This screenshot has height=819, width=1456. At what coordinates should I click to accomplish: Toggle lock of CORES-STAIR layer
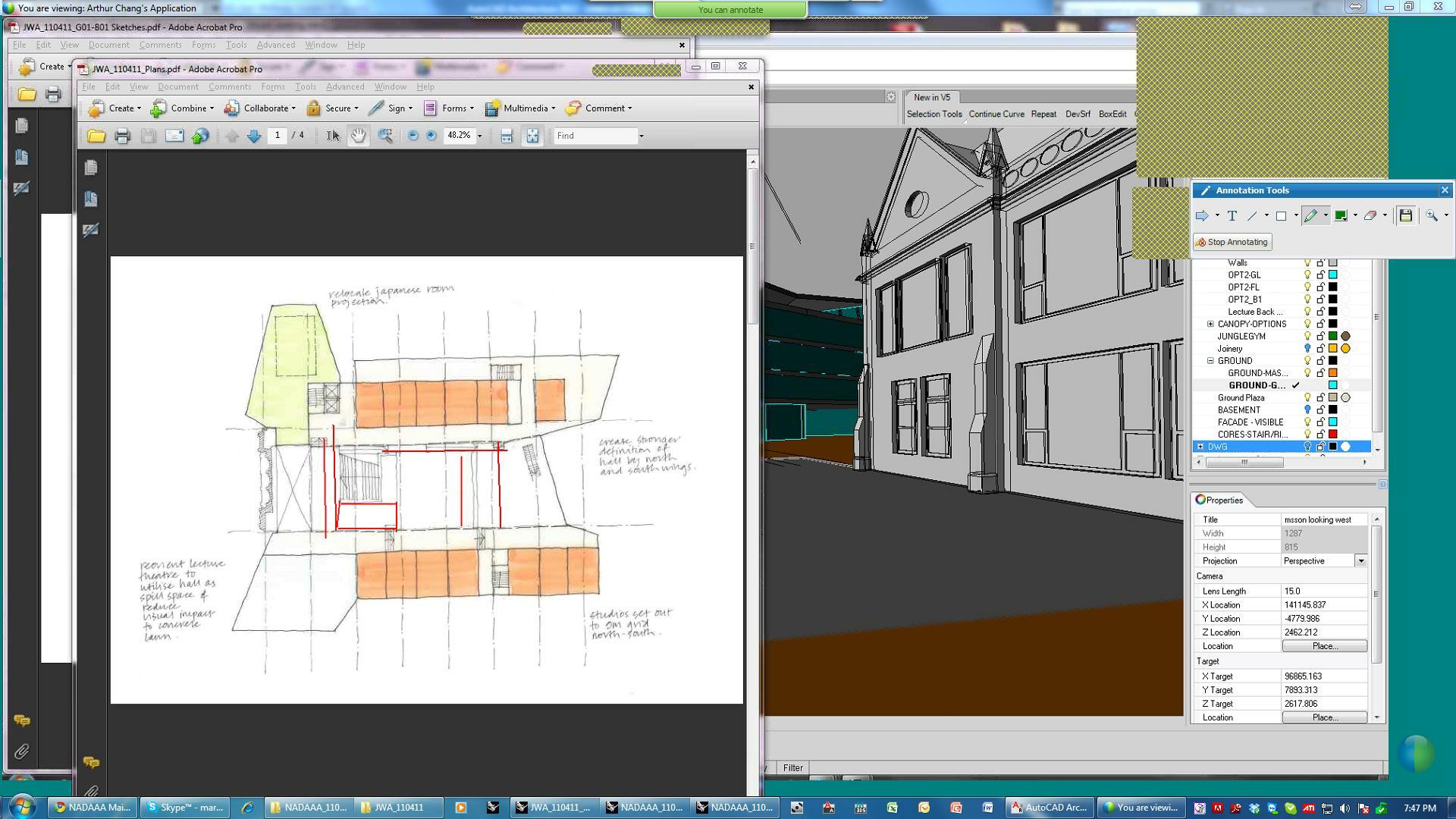(x=1320, y=435)
